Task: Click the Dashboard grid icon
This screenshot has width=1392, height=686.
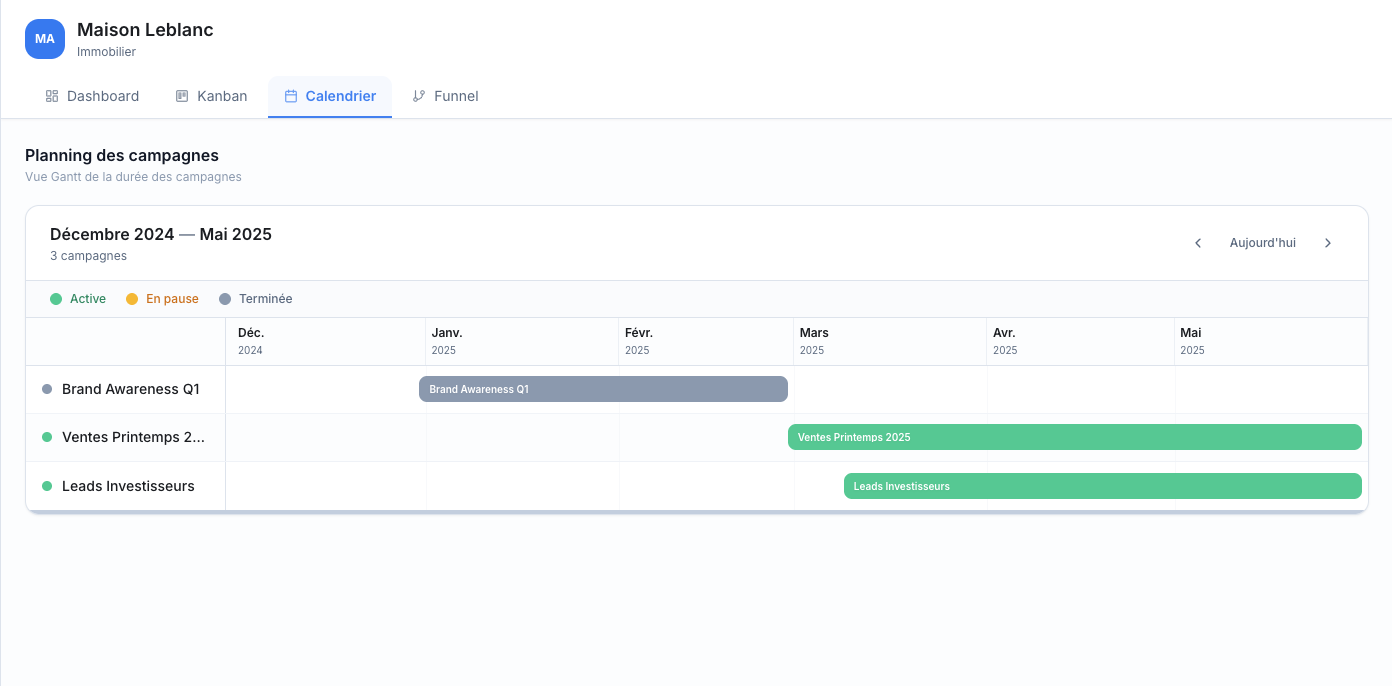Action: (52, 96)
